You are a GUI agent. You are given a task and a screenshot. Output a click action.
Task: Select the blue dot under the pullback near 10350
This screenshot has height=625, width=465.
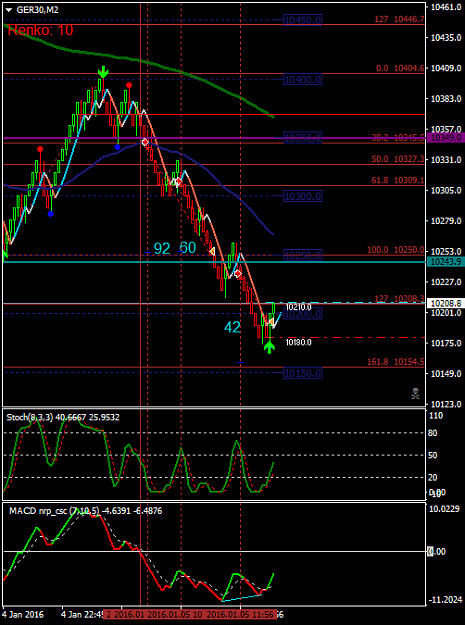coord(117,147)
